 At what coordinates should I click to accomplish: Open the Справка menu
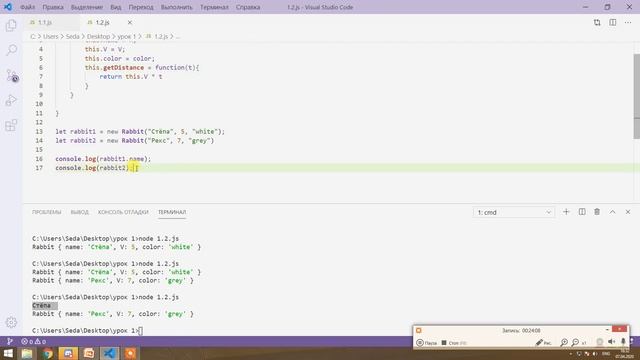pyautogui.click(x=248, y=7)
